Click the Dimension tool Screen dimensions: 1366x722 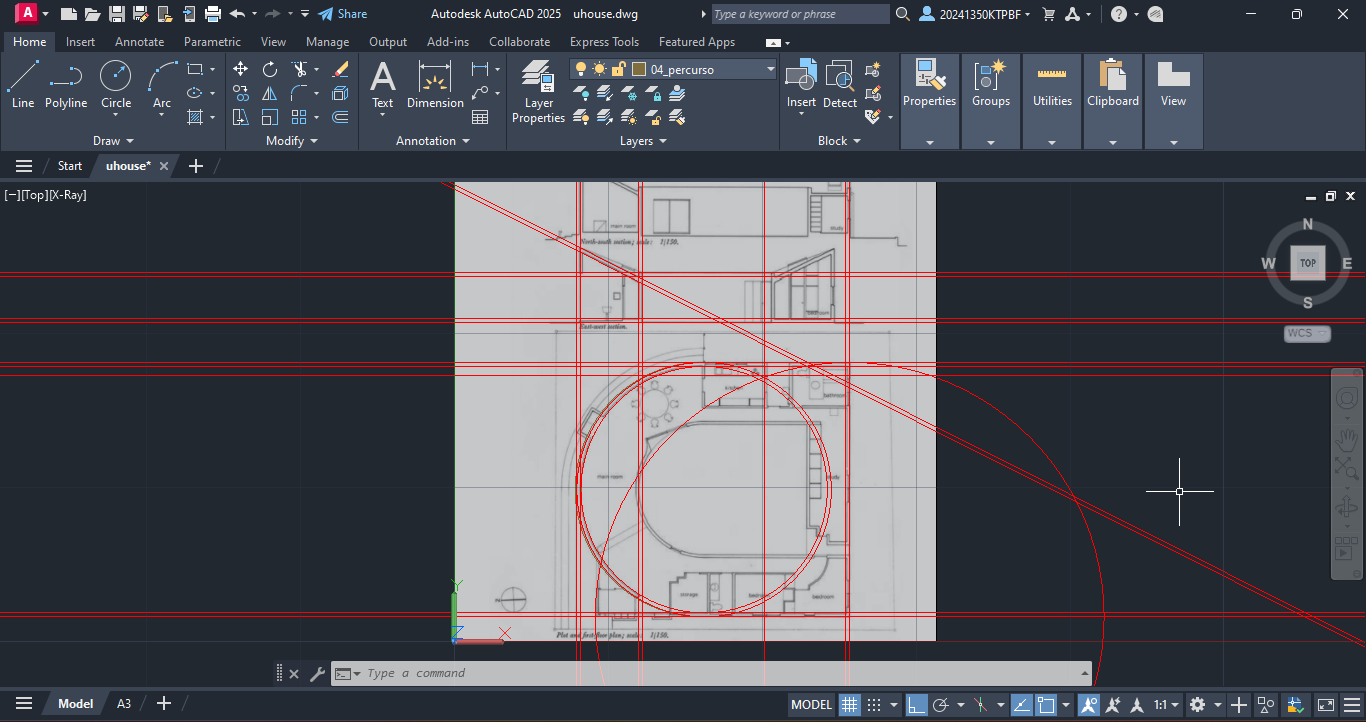(x=435, y=84)
